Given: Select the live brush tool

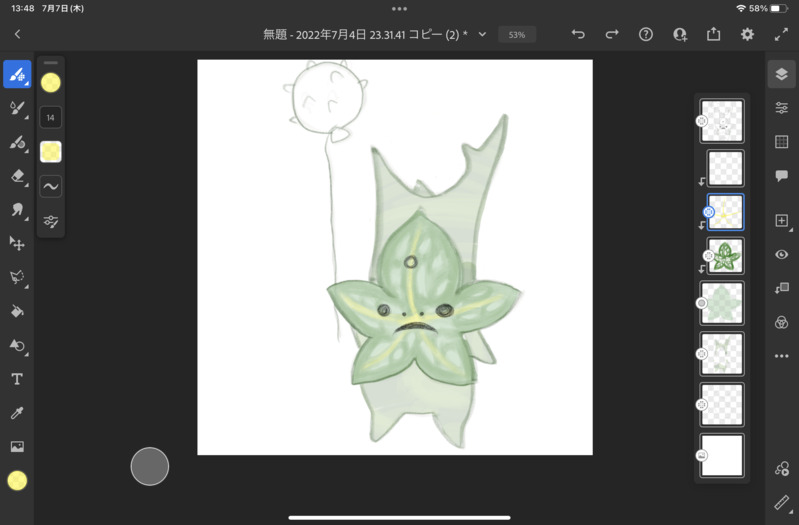Looking at the screenshot, I should tap(17, 108).
